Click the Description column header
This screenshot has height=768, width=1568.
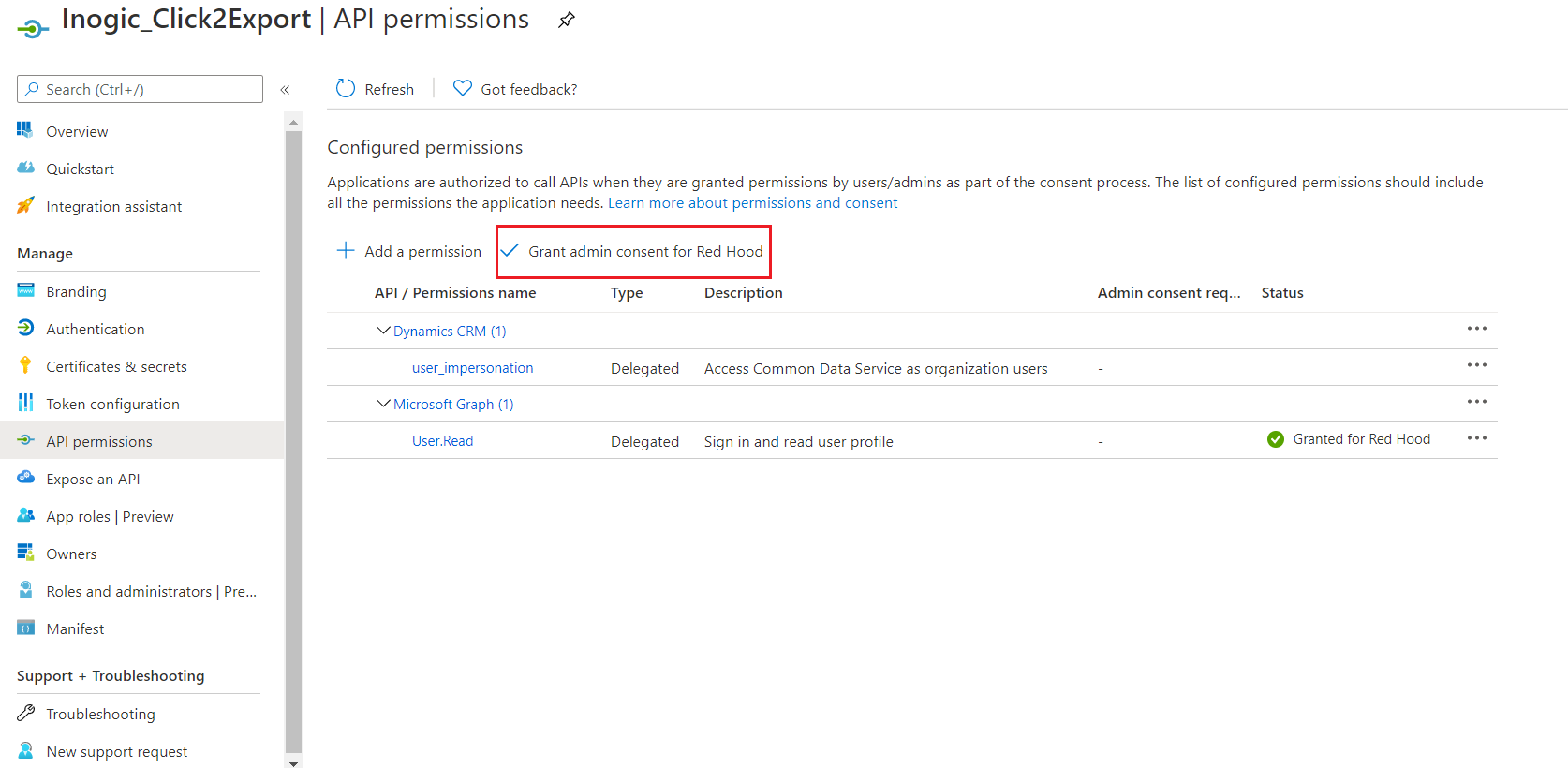pos(743,293)
